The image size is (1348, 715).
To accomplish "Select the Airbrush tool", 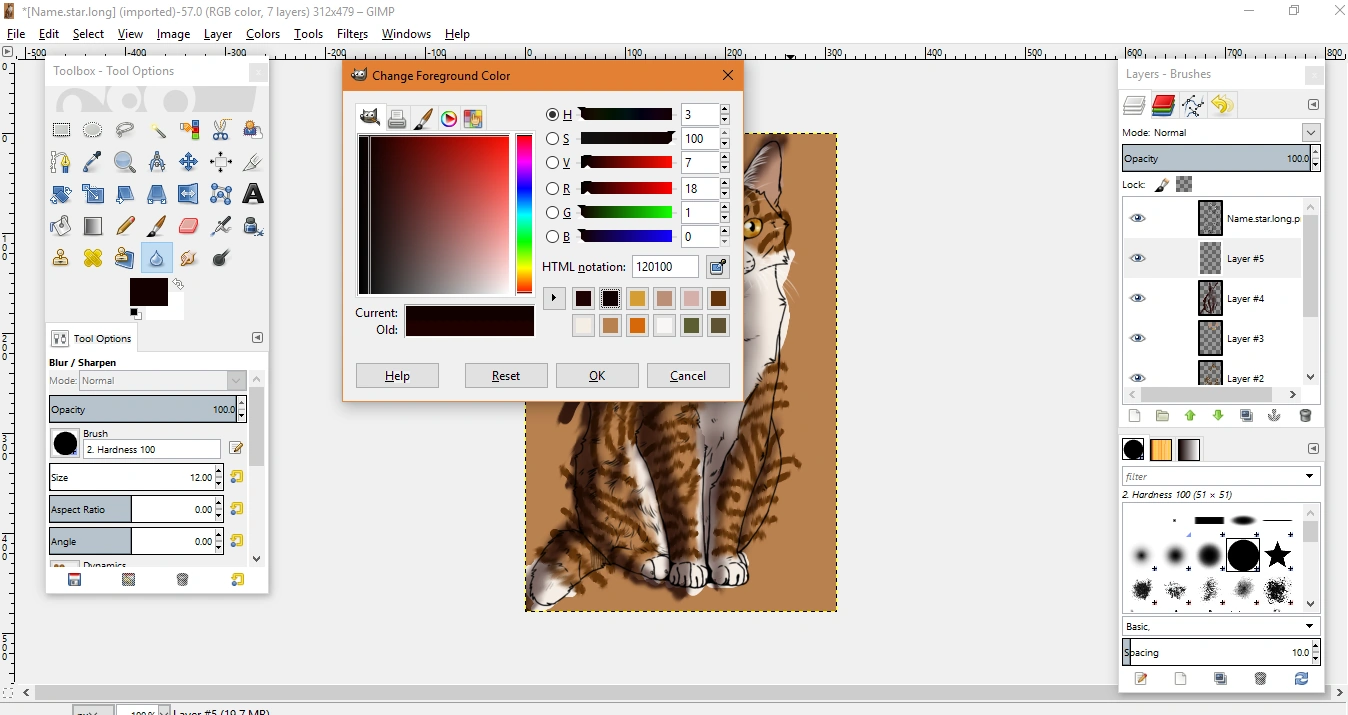I will click(x=221, y=226).
